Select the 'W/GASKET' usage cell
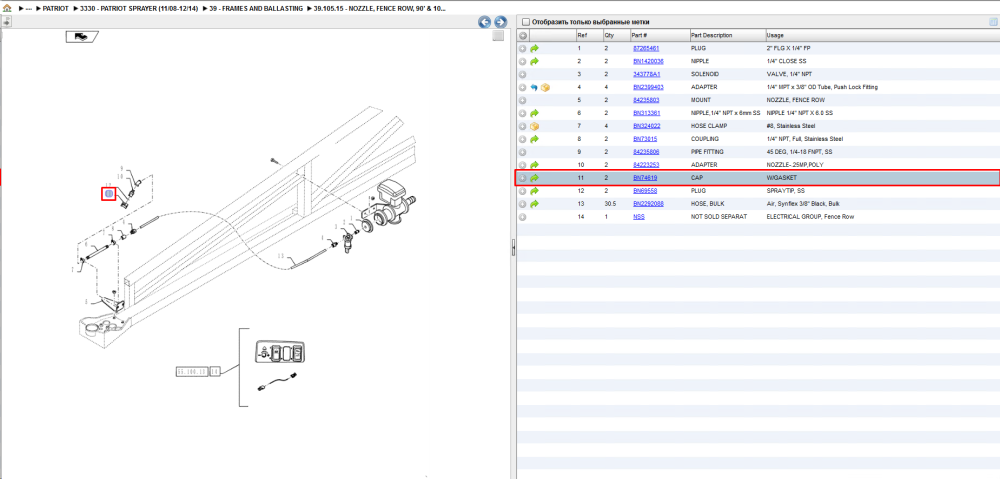The image size is (1000, 479). [x=781, y=178]
